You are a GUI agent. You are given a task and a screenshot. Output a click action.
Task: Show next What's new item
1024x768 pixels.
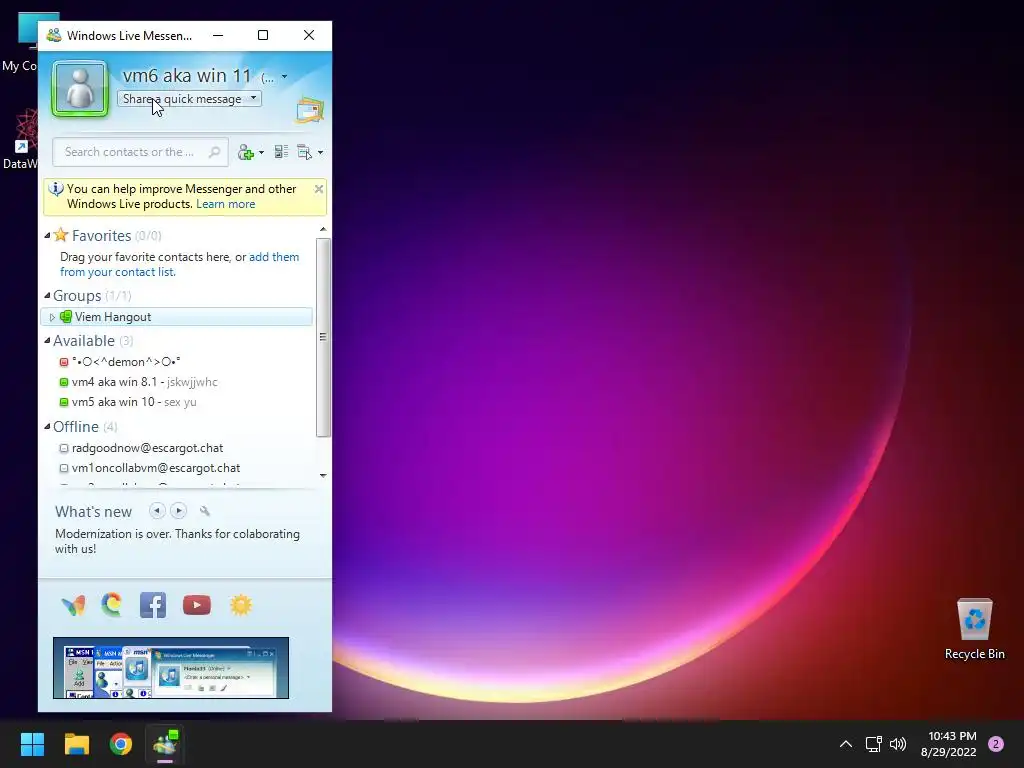[x=178, y=511]
